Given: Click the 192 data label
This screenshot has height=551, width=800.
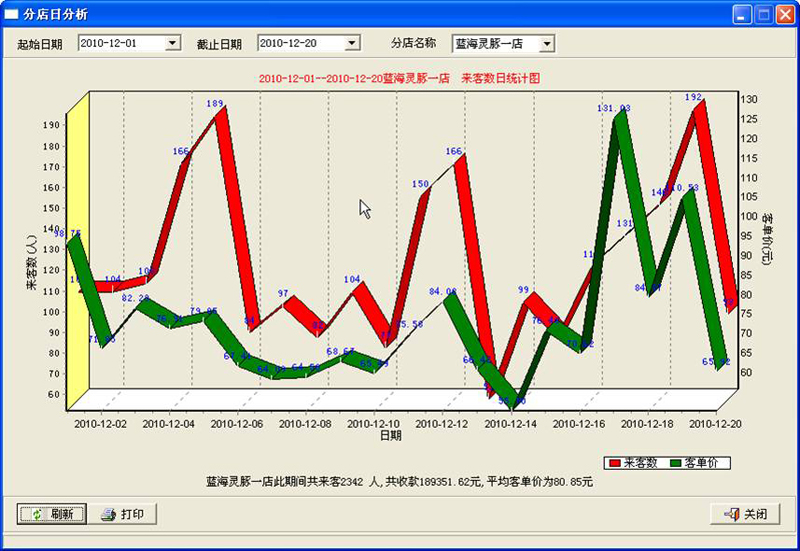Looking at the screenshot, I should point(693,97).
